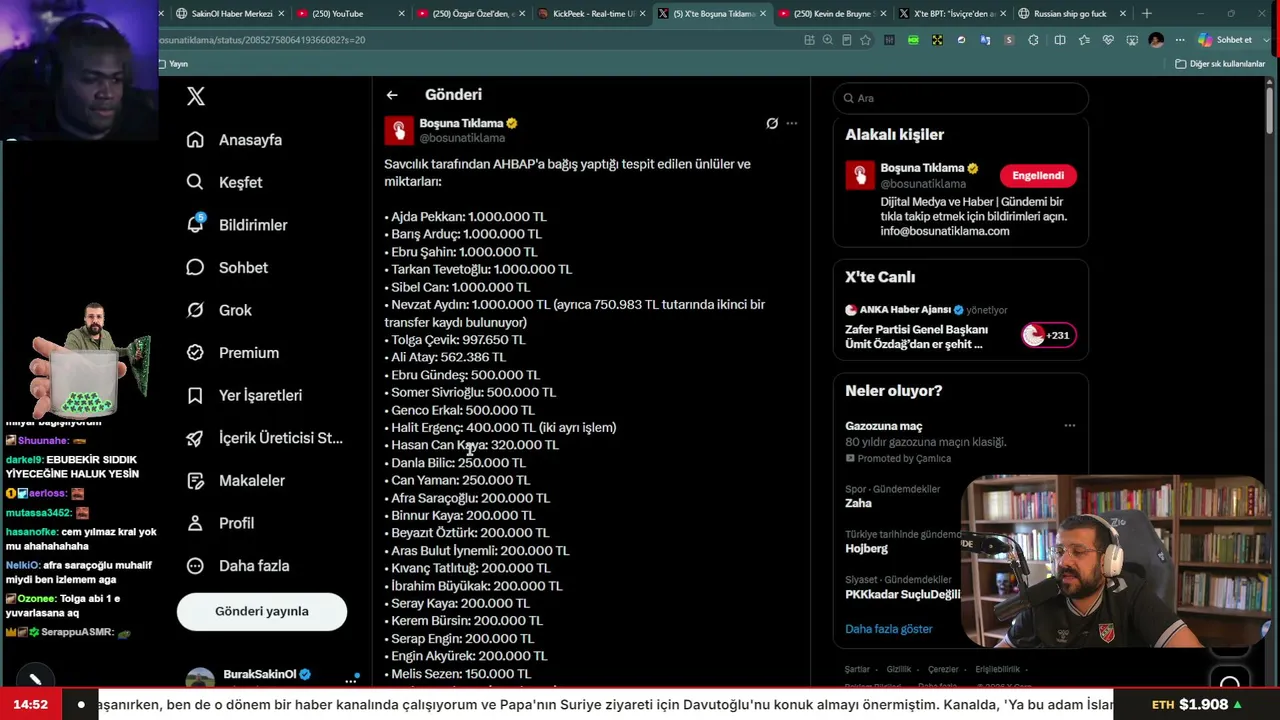Screen dimensions: 1280x720
Task: Open Diğer sık kullanılanlar folder
Action: pyautogui.click(x=1221, y=64)
